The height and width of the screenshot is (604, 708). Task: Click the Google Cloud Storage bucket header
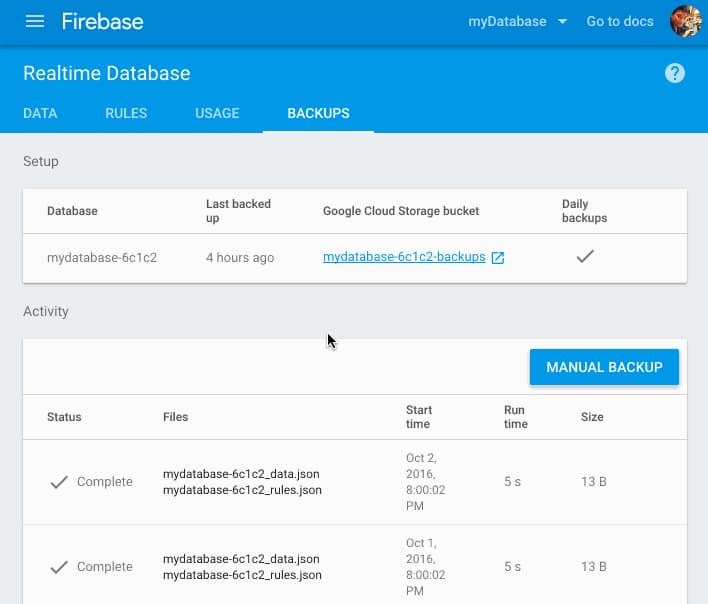401,211
